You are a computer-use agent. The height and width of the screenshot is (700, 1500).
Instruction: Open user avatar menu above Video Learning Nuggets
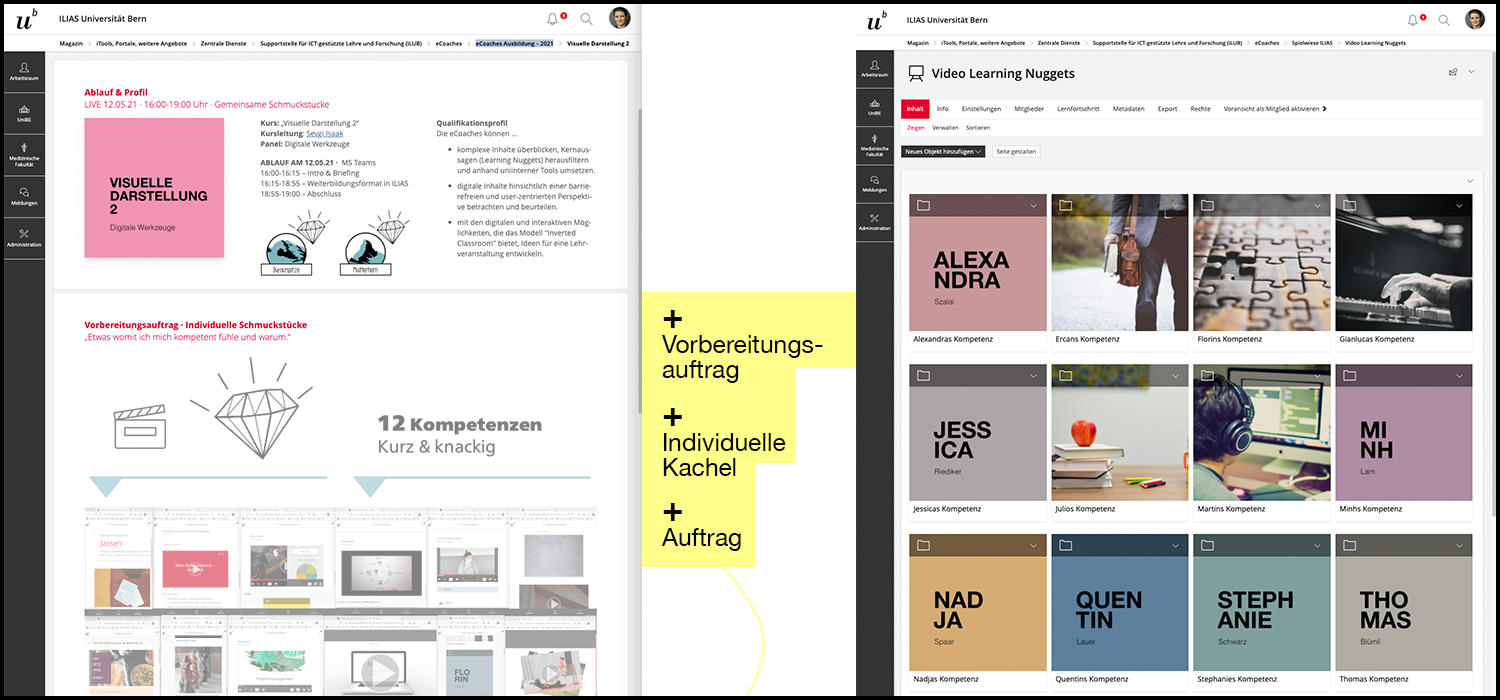1474,19
